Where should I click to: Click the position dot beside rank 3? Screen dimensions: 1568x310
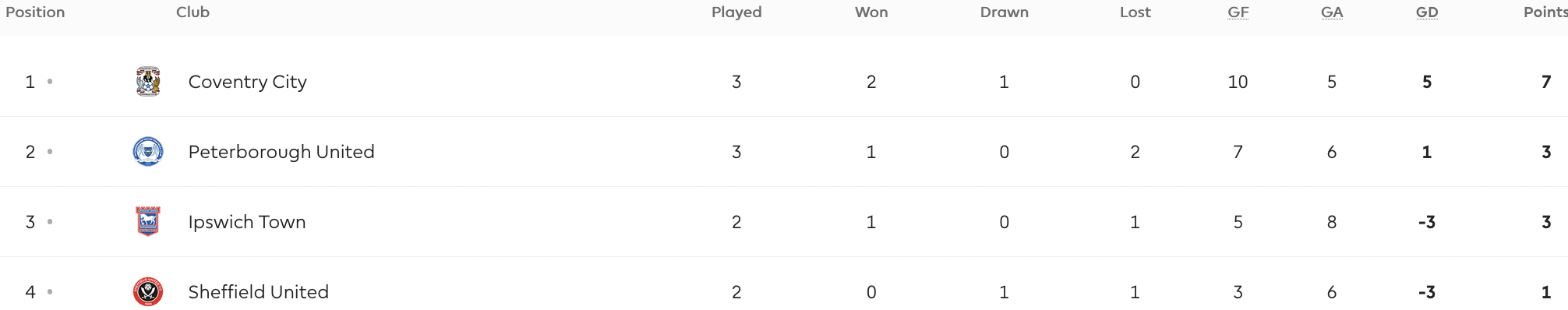50,222
